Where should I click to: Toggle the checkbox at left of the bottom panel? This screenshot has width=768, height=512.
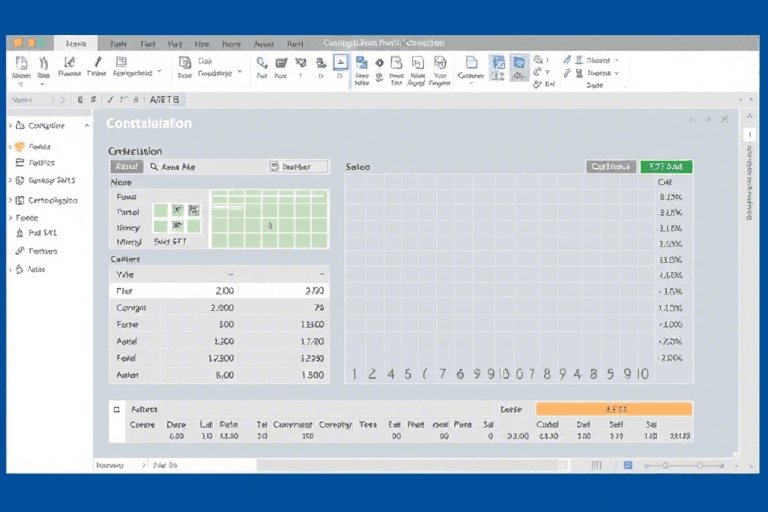(116, 409)
